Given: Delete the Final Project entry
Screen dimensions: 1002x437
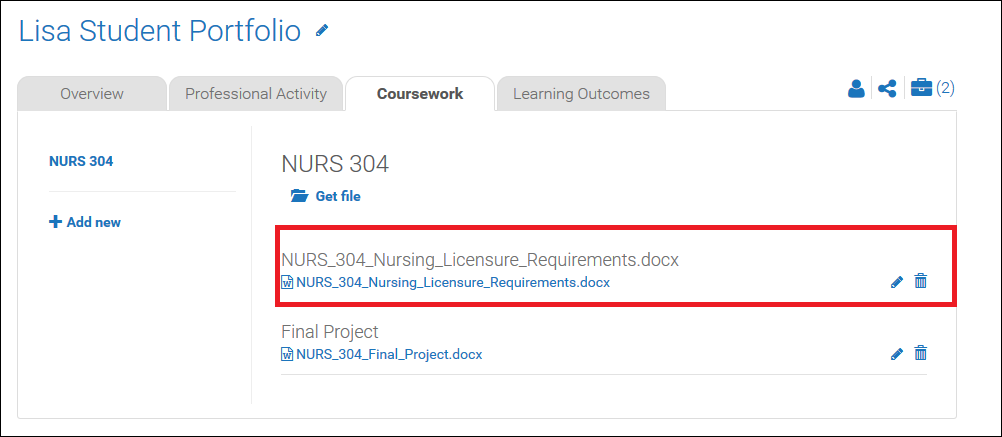Looking at the screenshot, I should click(x=921, y=353).
